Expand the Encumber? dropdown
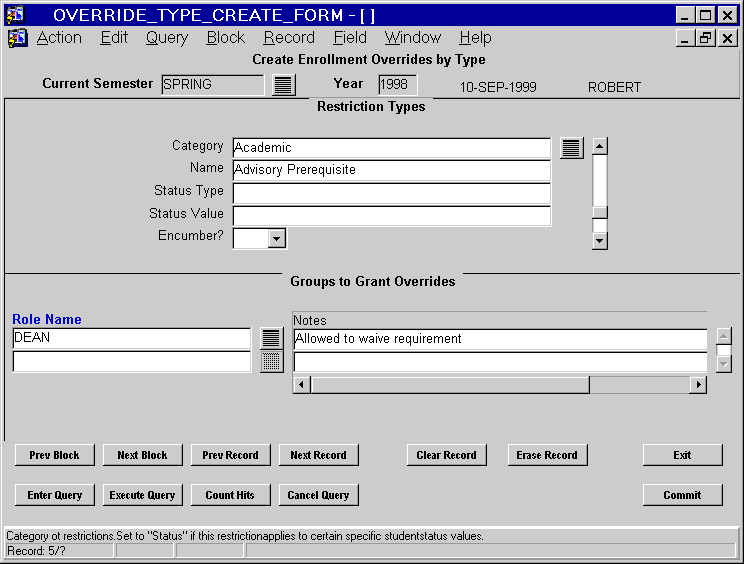744x564 pixels. pyautogui.click(x=277, y=238)
